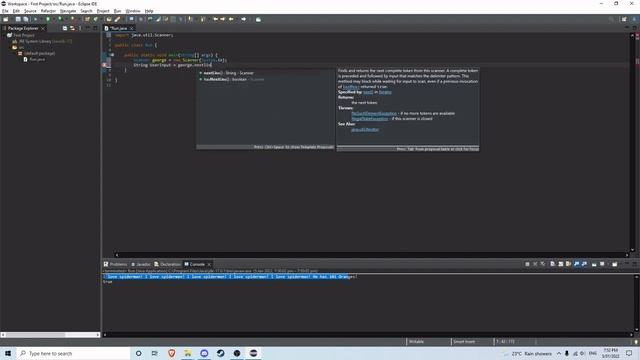Screen dimensions: 640x360
Task: Open the Project menu
Action: 103,11
